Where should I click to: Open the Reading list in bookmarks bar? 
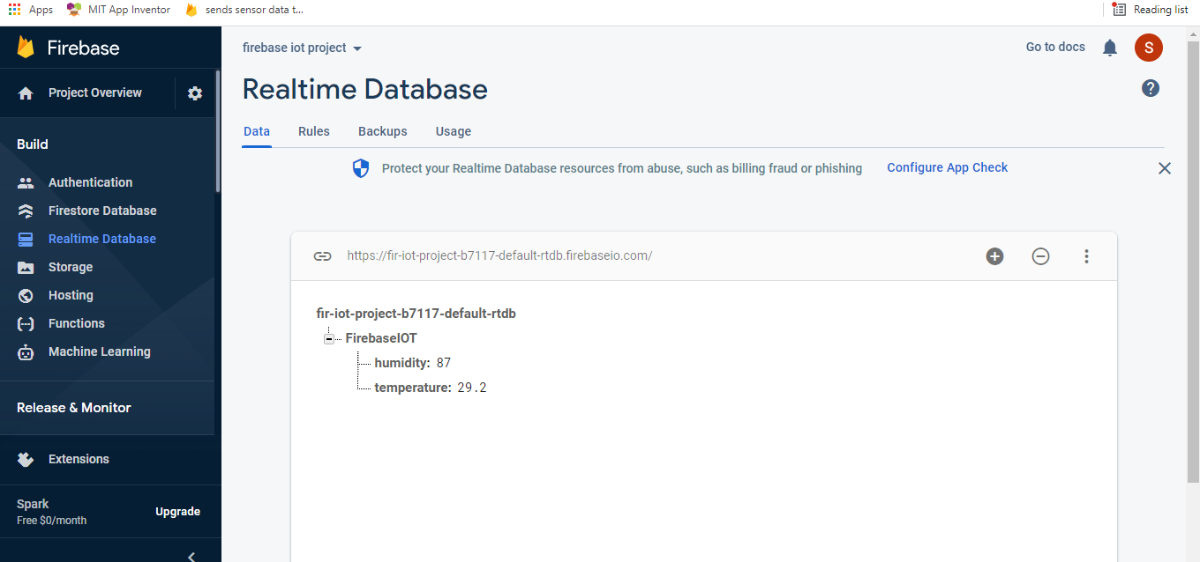[x=1150, y=10]
